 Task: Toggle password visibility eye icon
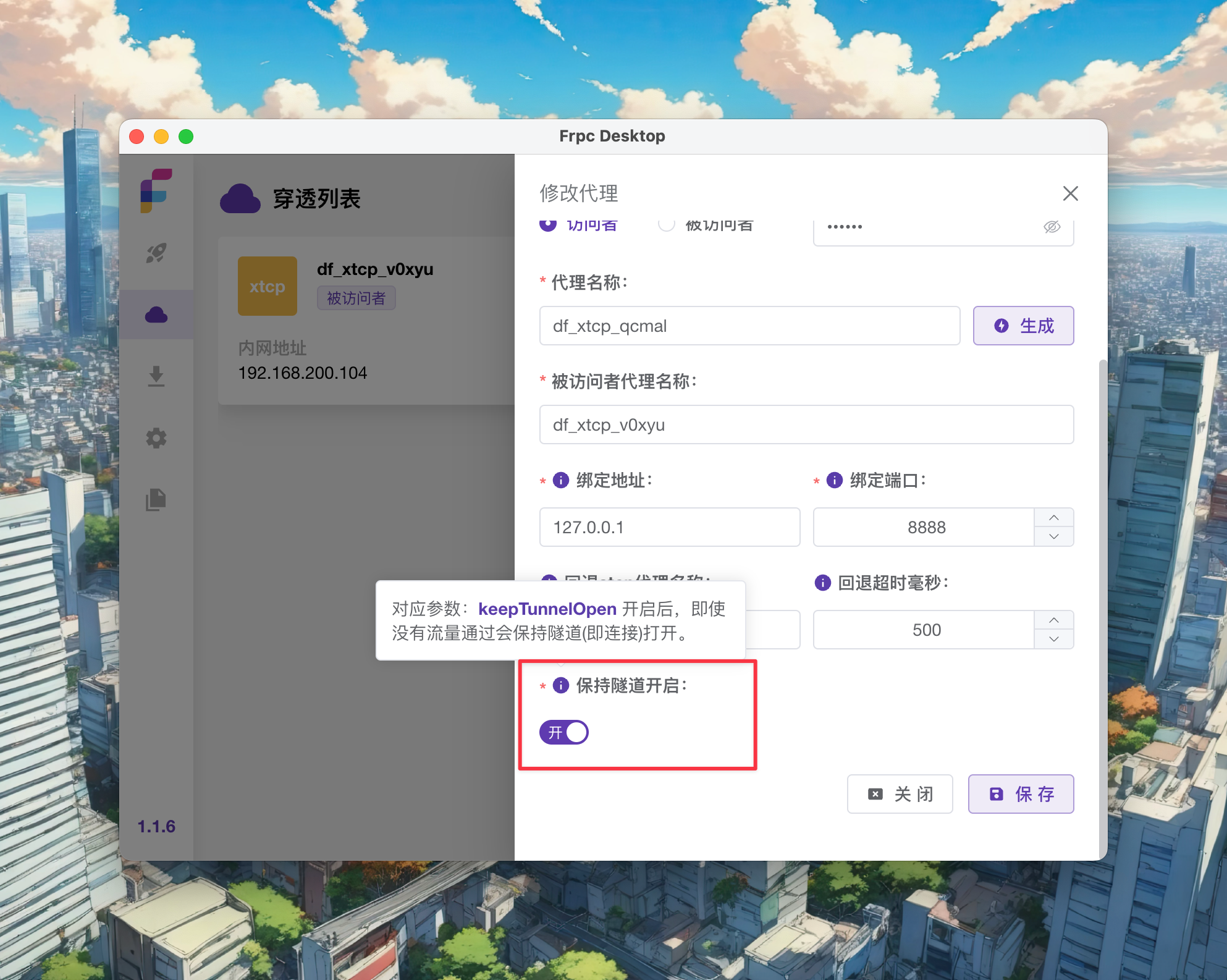point(1052,227)
